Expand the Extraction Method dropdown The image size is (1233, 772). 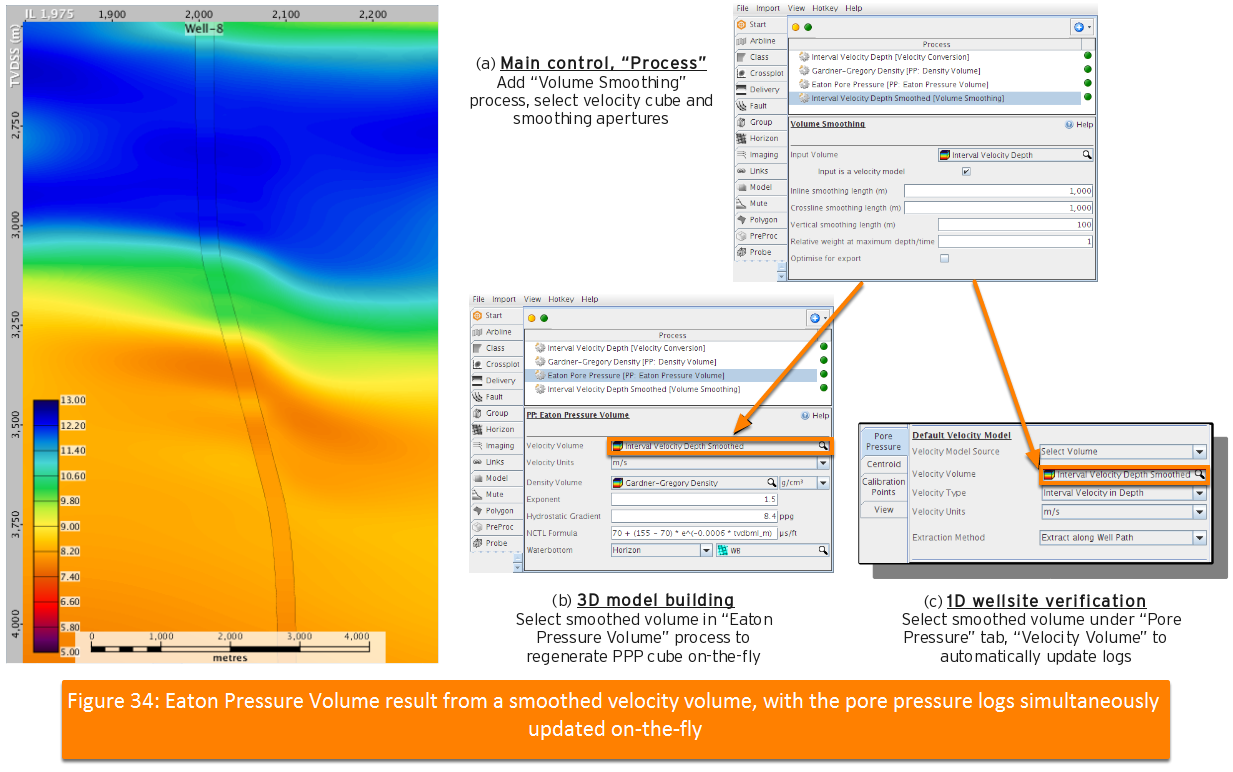pos(1199,538)
